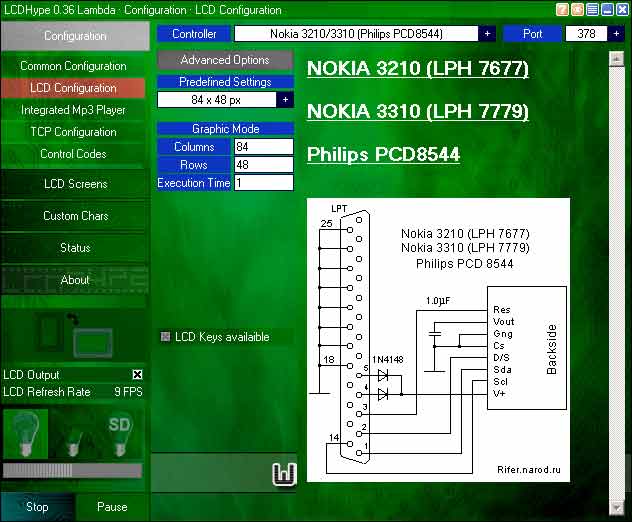
Task: Turn on the full-brightness light bulb icon
Action: [25, 434]
